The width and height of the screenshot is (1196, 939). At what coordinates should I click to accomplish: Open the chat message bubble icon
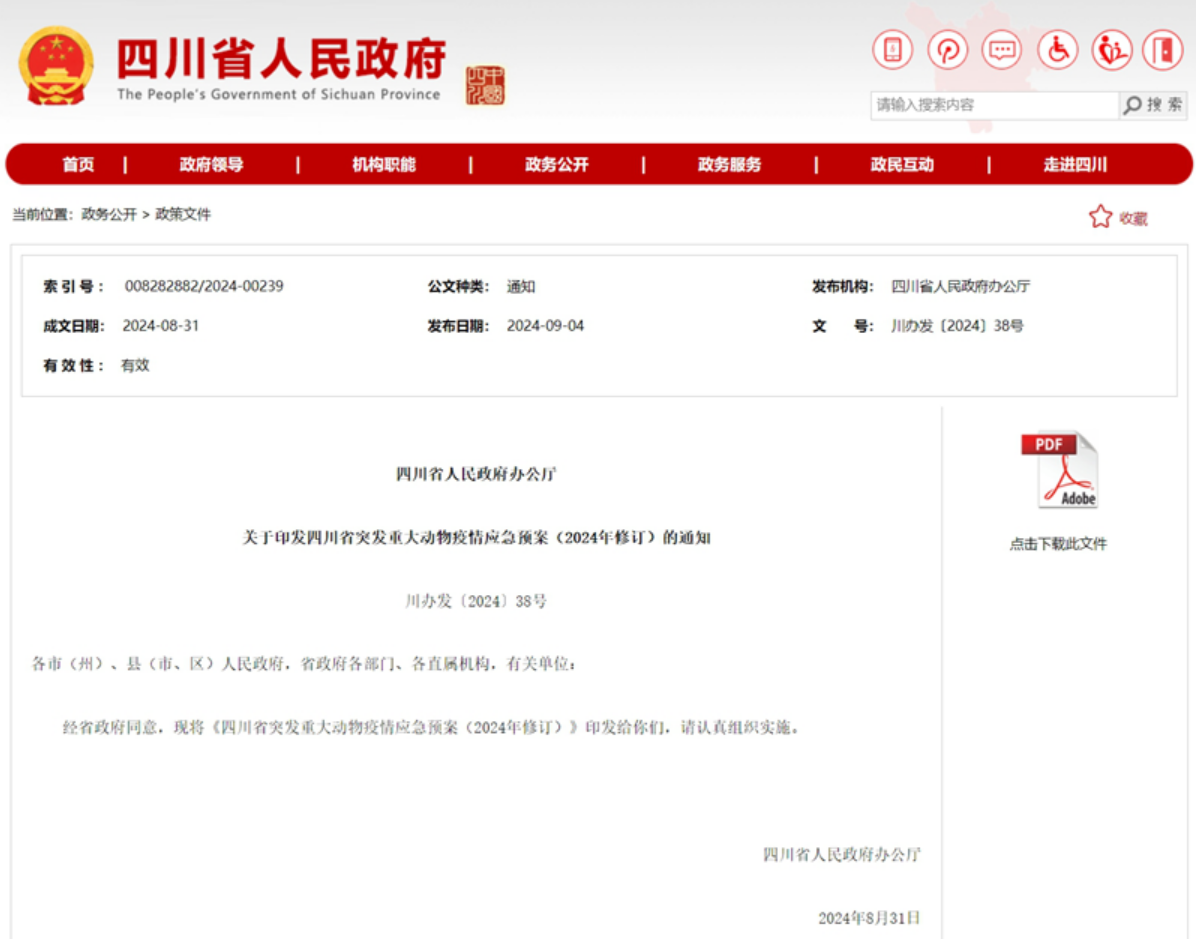(x=1002, y=49)
